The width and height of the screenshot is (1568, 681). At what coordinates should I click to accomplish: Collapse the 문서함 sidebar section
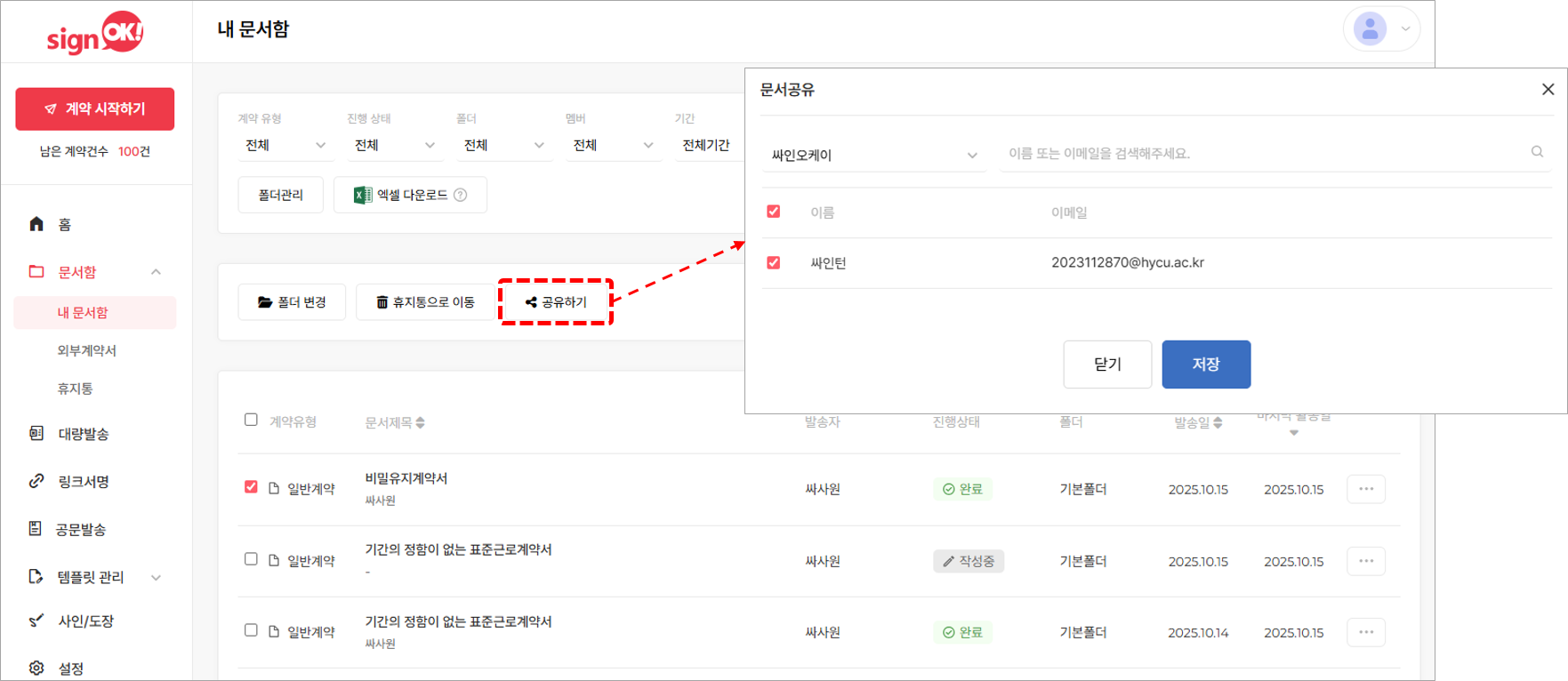tap(156, 272)
